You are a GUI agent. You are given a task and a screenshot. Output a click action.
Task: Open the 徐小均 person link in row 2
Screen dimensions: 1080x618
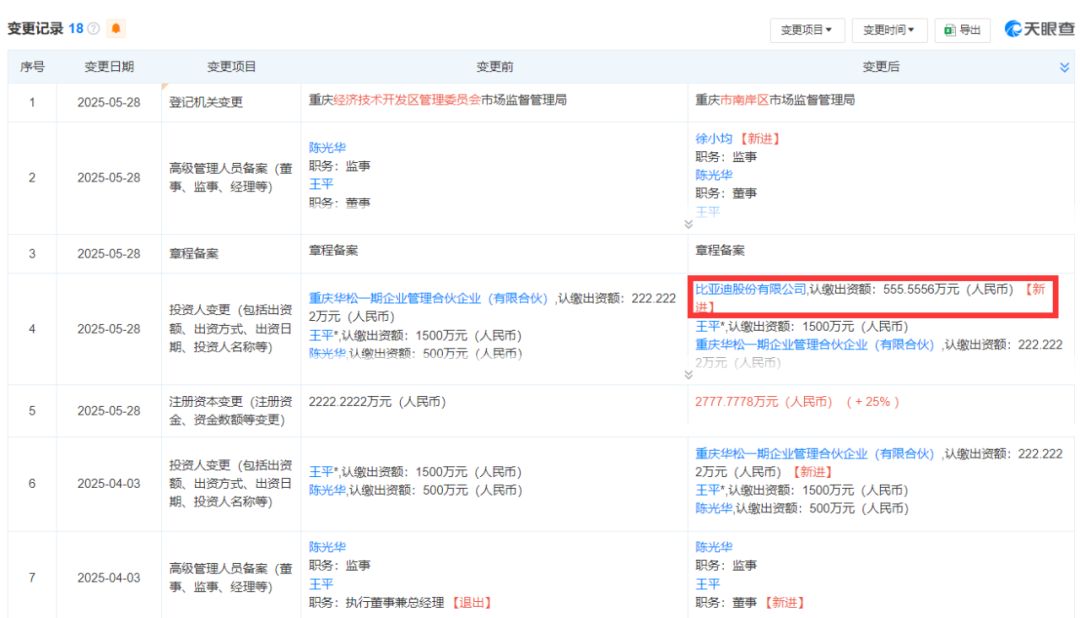(716, 137)
